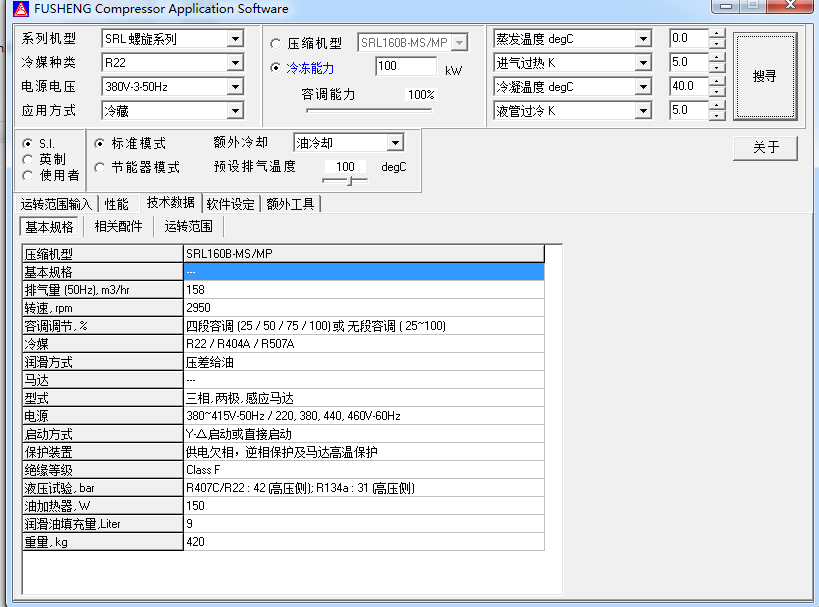Select the 节能器模式 radio button
The height and width of the screenshot is (607, 819).
tap(99, 167)
